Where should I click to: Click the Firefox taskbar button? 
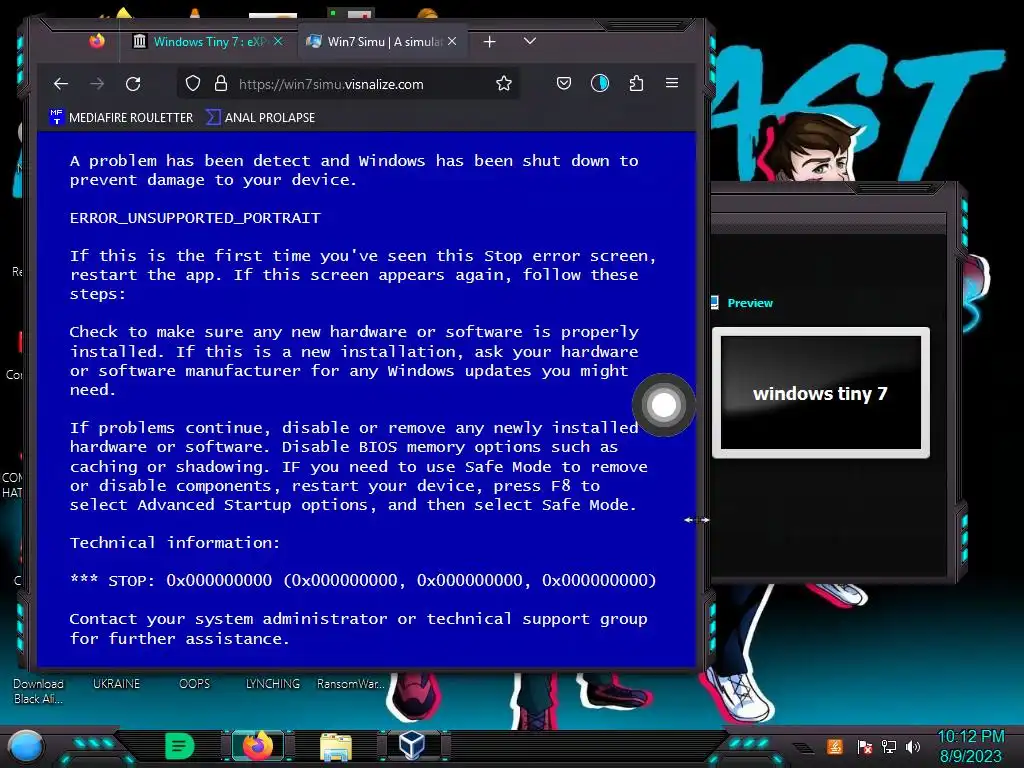258,746
